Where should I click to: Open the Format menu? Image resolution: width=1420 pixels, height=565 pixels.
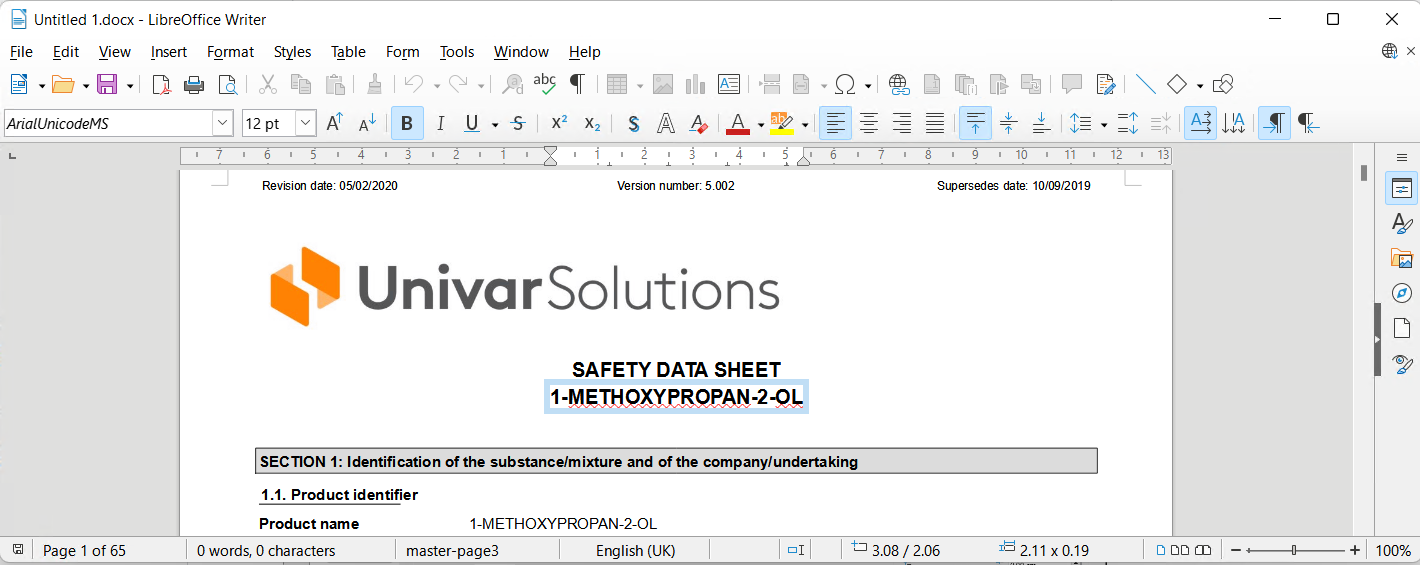(x=230, y=52)
